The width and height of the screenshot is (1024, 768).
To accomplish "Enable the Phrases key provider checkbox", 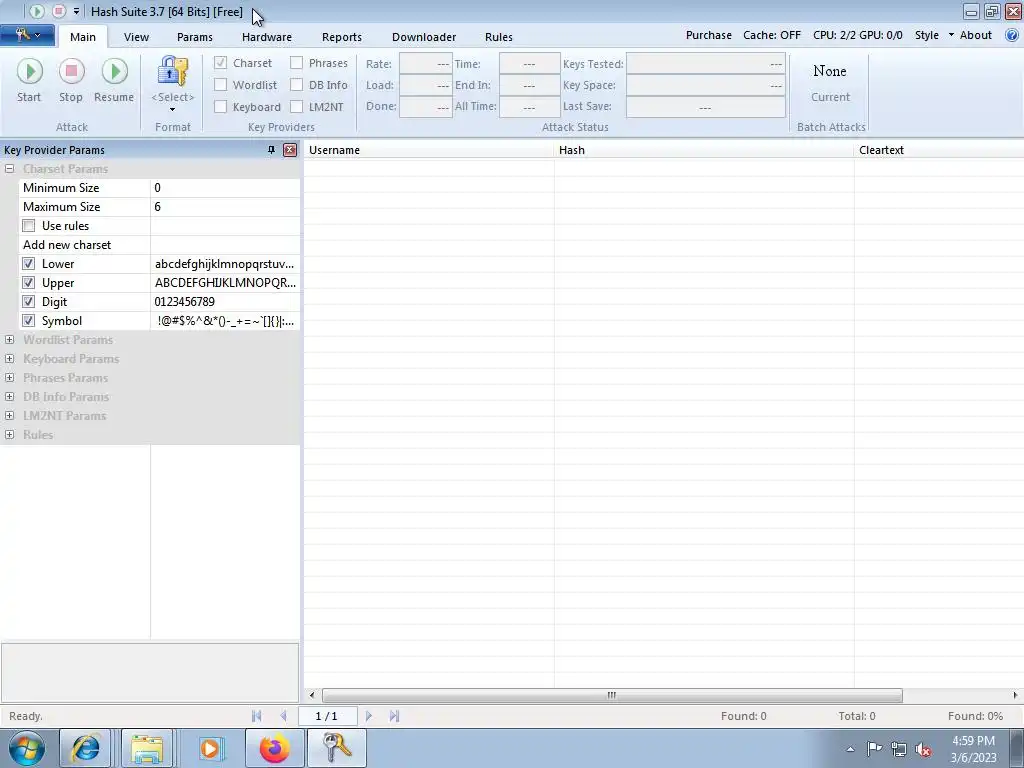I will 296,63.
